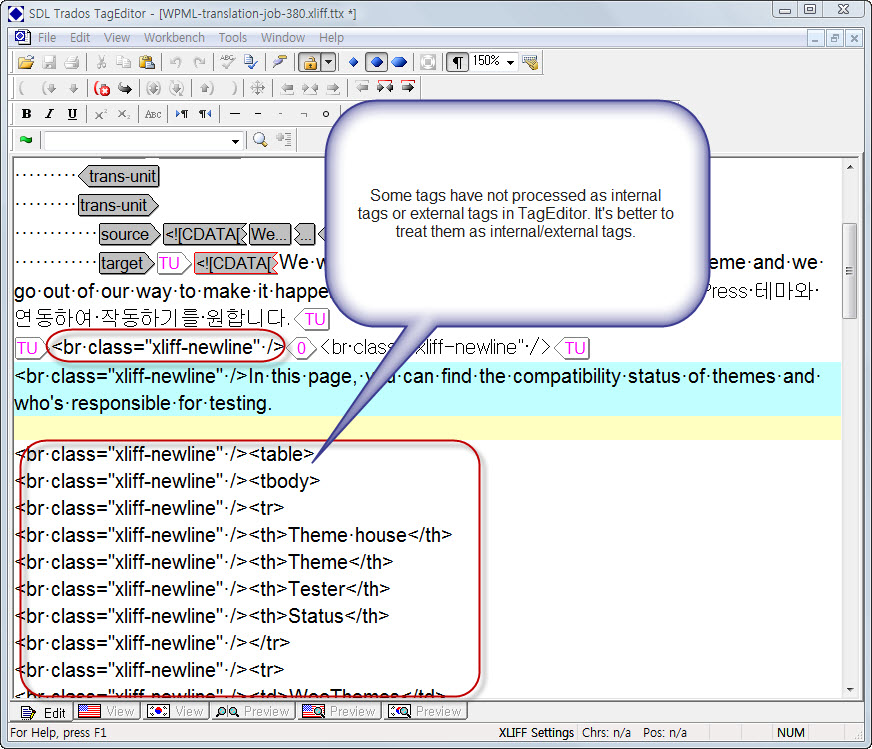872x749 pixels.
Task: Open the View menu
Action: [117, 37]
